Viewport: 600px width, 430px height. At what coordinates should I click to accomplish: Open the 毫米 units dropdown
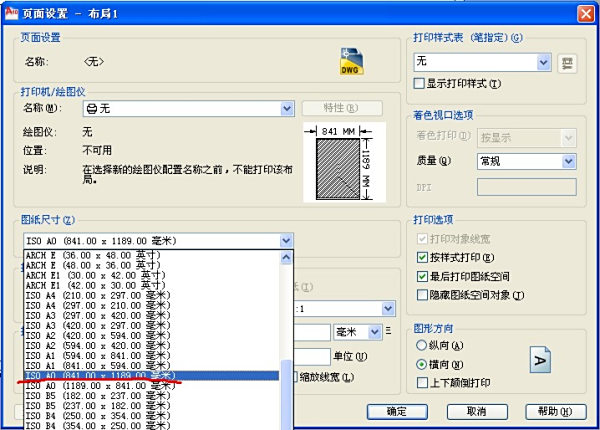375,332
